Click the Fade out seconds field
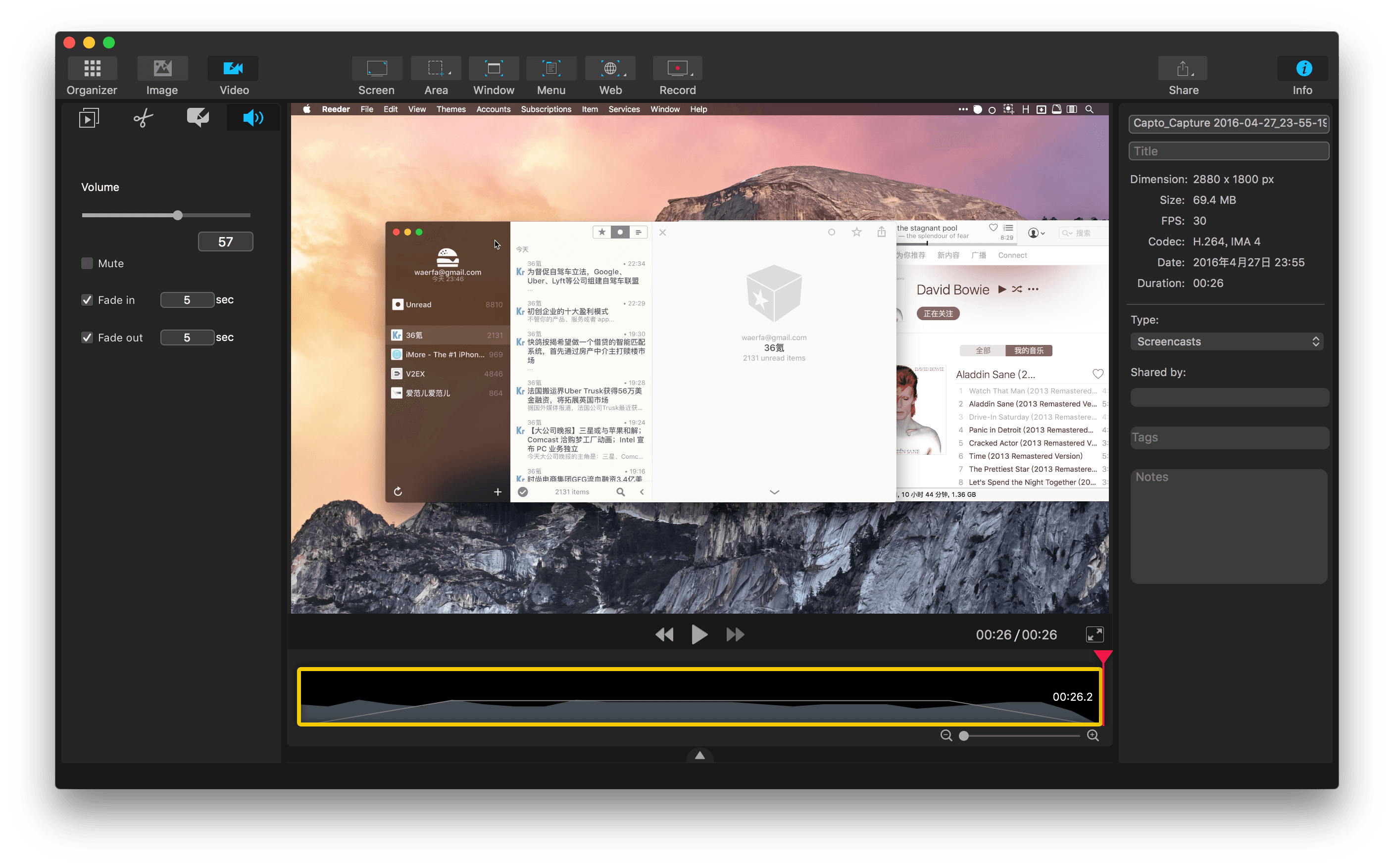 click(x=187, y=338)
